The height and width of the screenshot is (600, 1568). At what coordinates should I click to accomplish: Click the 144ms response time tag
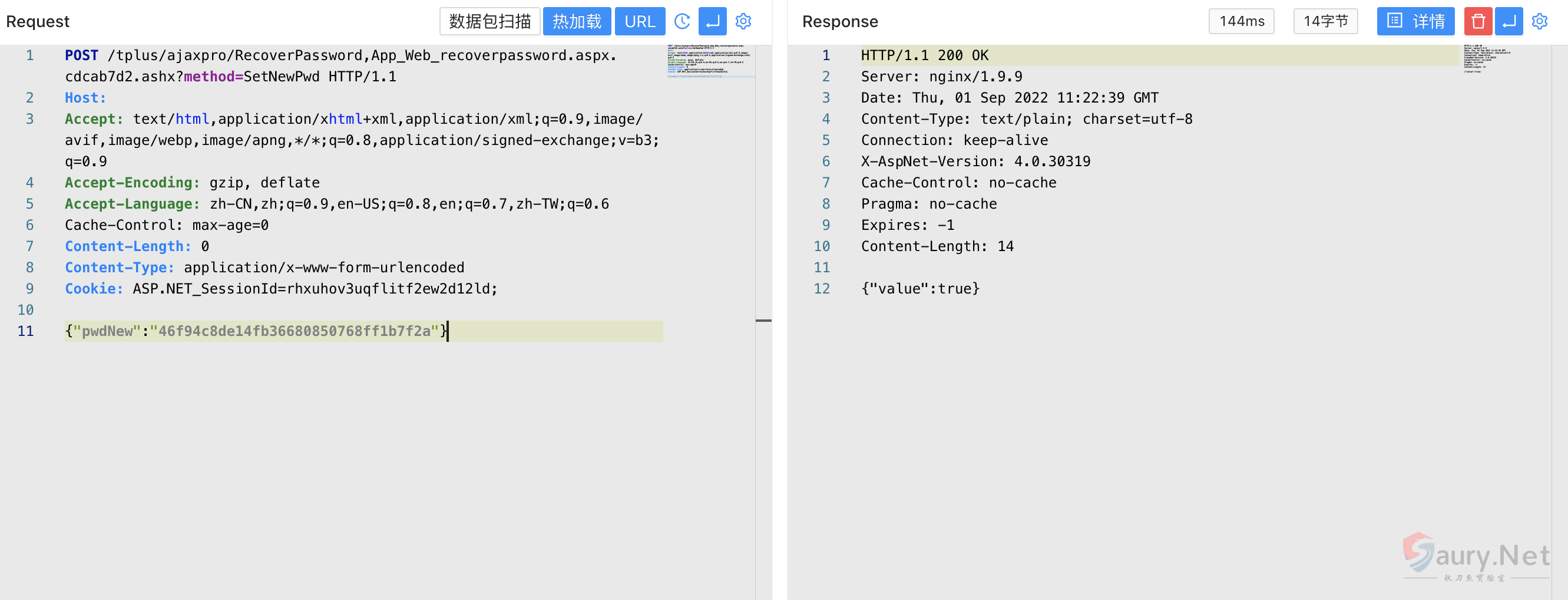coord(1241,22)
